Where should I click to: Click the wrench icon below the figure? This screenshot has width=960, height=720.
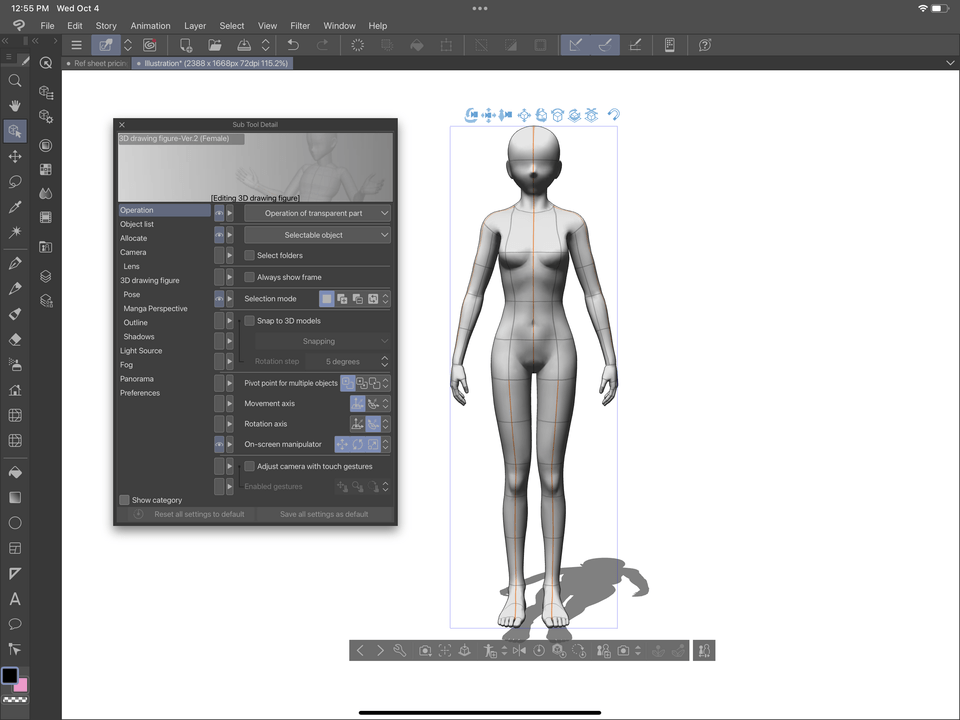coord(400,651)
